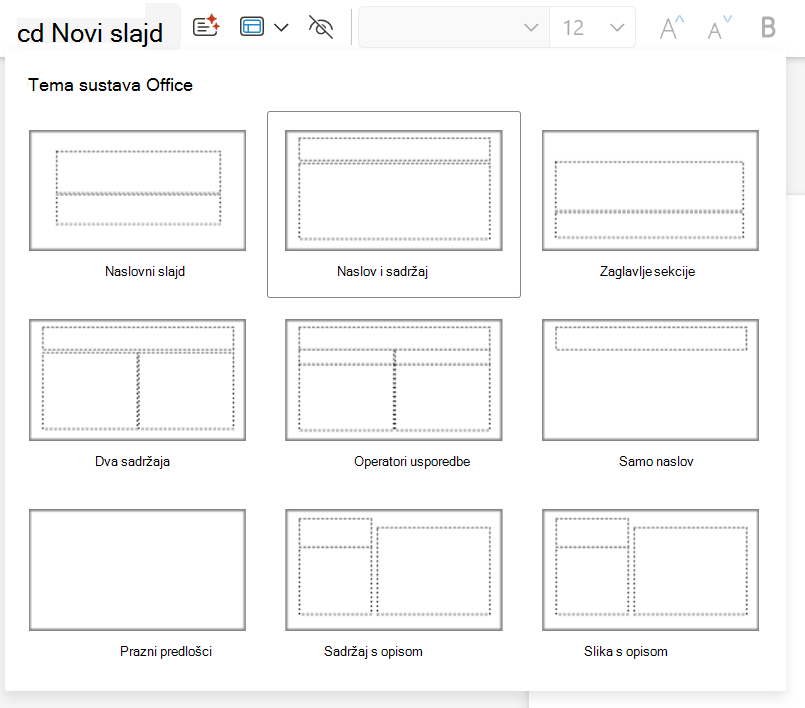Click the Samo naslov label text
Screen dimensions: 805x708
pyautogui.click(x=656, y=461)
